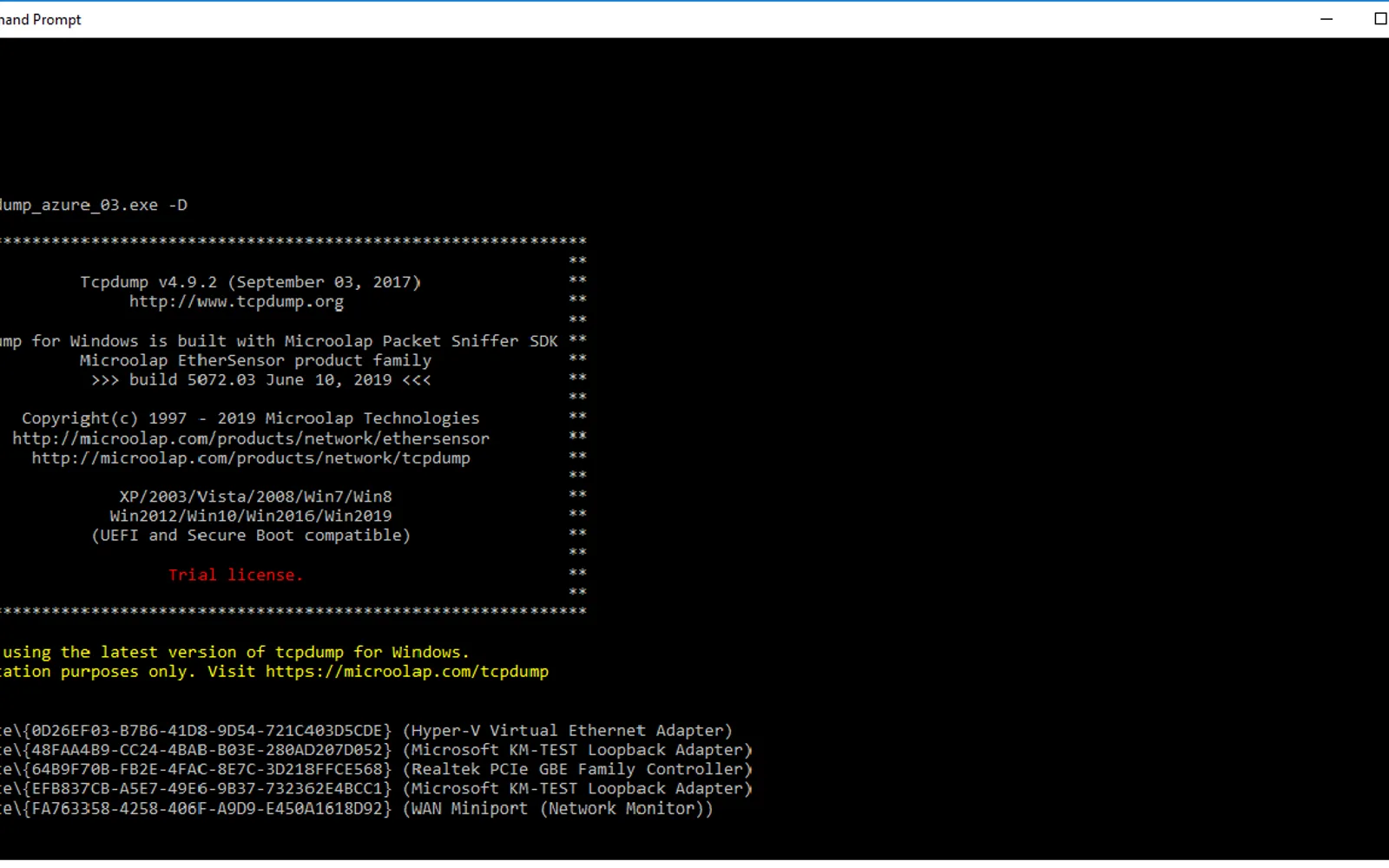Click the 'Win2012/Win10/Win2016/Win2019' line
This screenshot has width=1389, height=868.
[250, 516]
